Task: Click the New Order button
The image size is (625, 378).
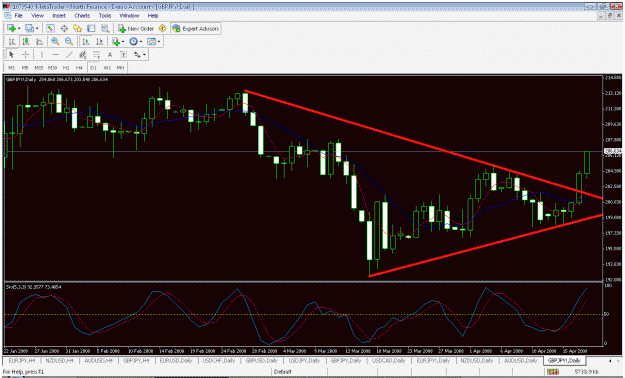Action: pyautogui.click(x=136, y=28)
